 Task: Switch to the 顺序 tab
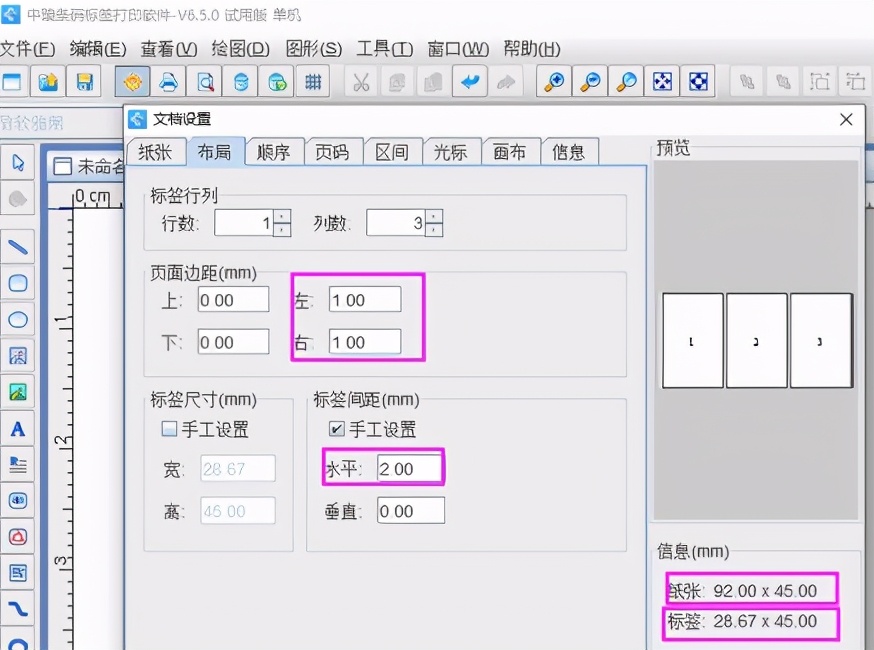274,152
